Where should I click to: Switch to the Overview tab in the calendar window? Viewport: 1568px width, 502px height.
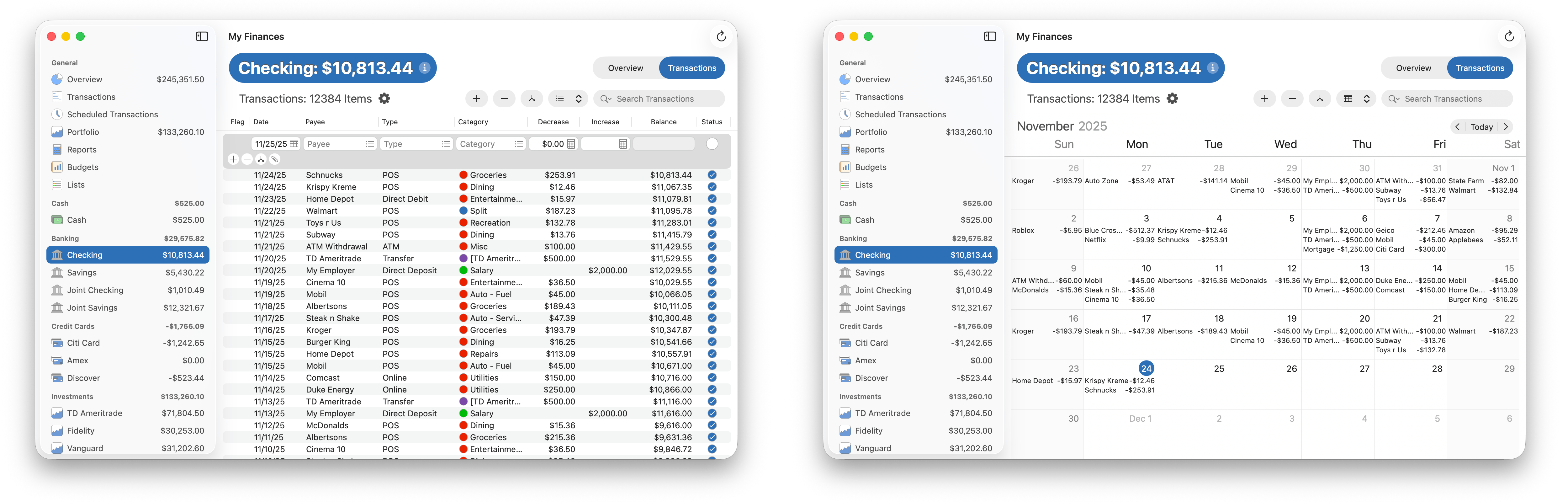[x=1413, y=68]
